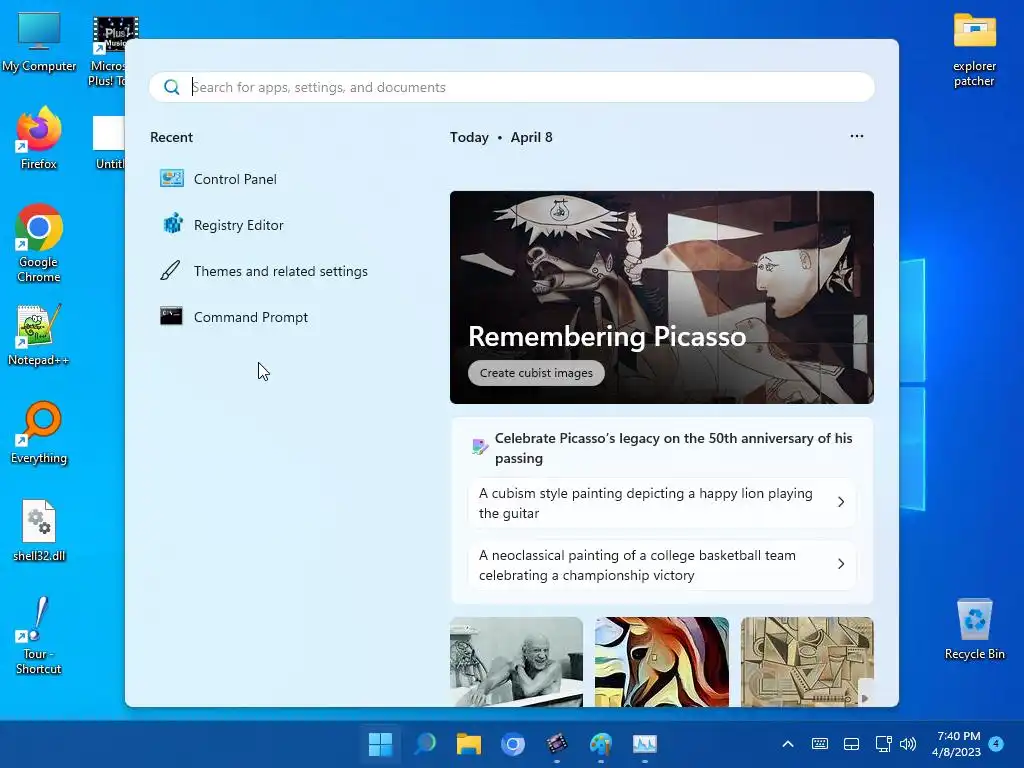Click the Recycle Bin desktop icon
1024x768 pixels.
pos(974,629)
